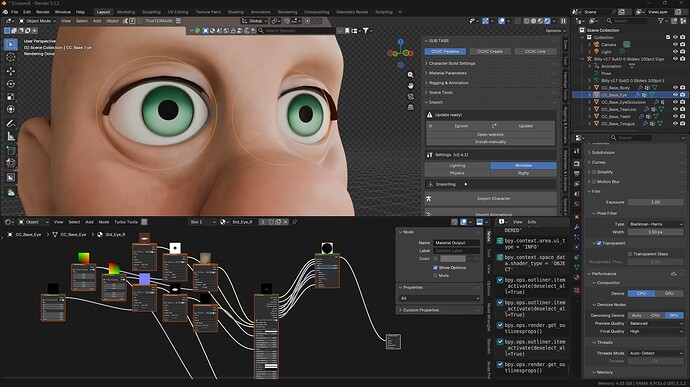Click the viewport zoom magnifier icon
The image size is (690, 387).
pyautogui.click(x=410, y=75)
